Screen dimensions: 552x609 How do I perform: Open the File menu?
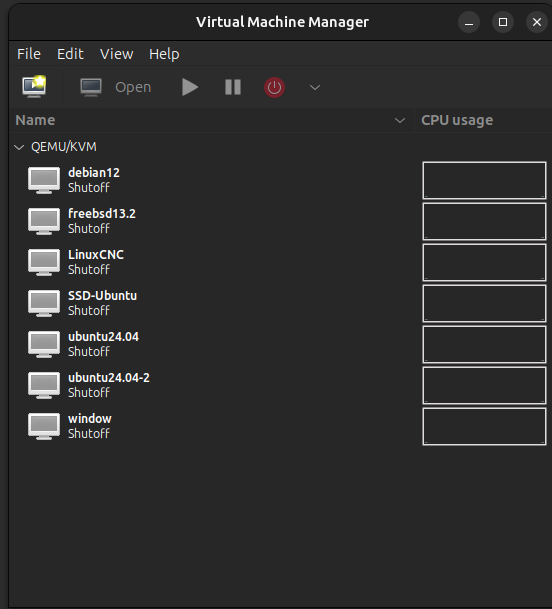[x=29, y=54]
